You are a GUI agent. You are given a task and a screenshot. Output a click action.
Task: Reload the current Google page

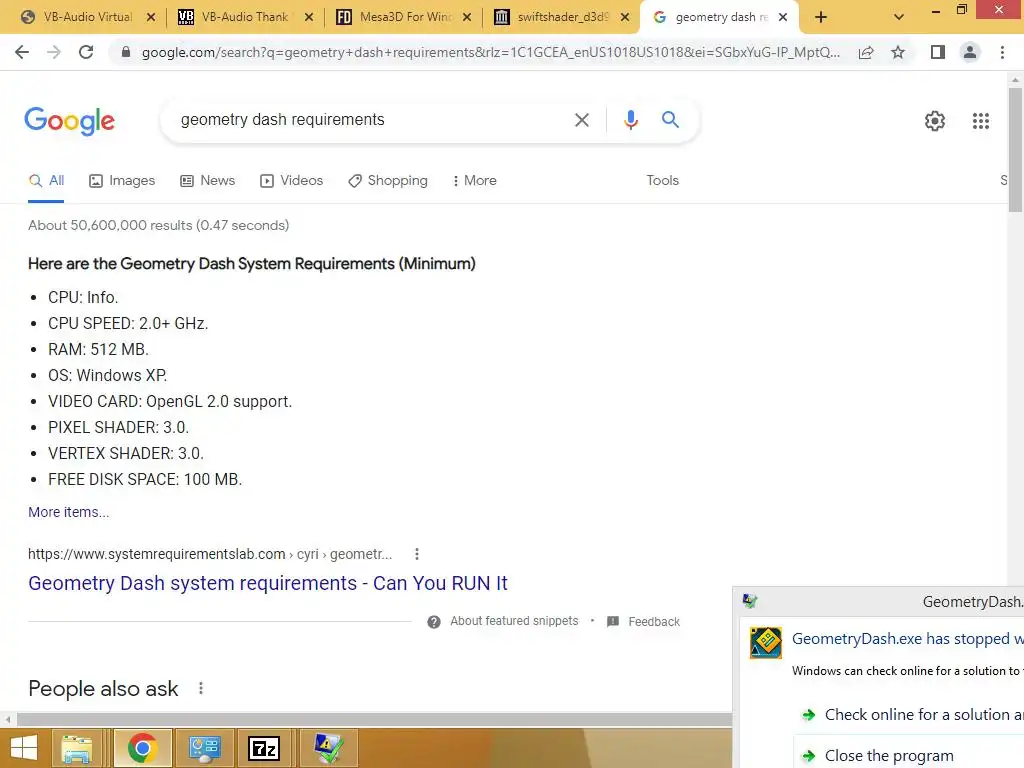tap(86, 52)
